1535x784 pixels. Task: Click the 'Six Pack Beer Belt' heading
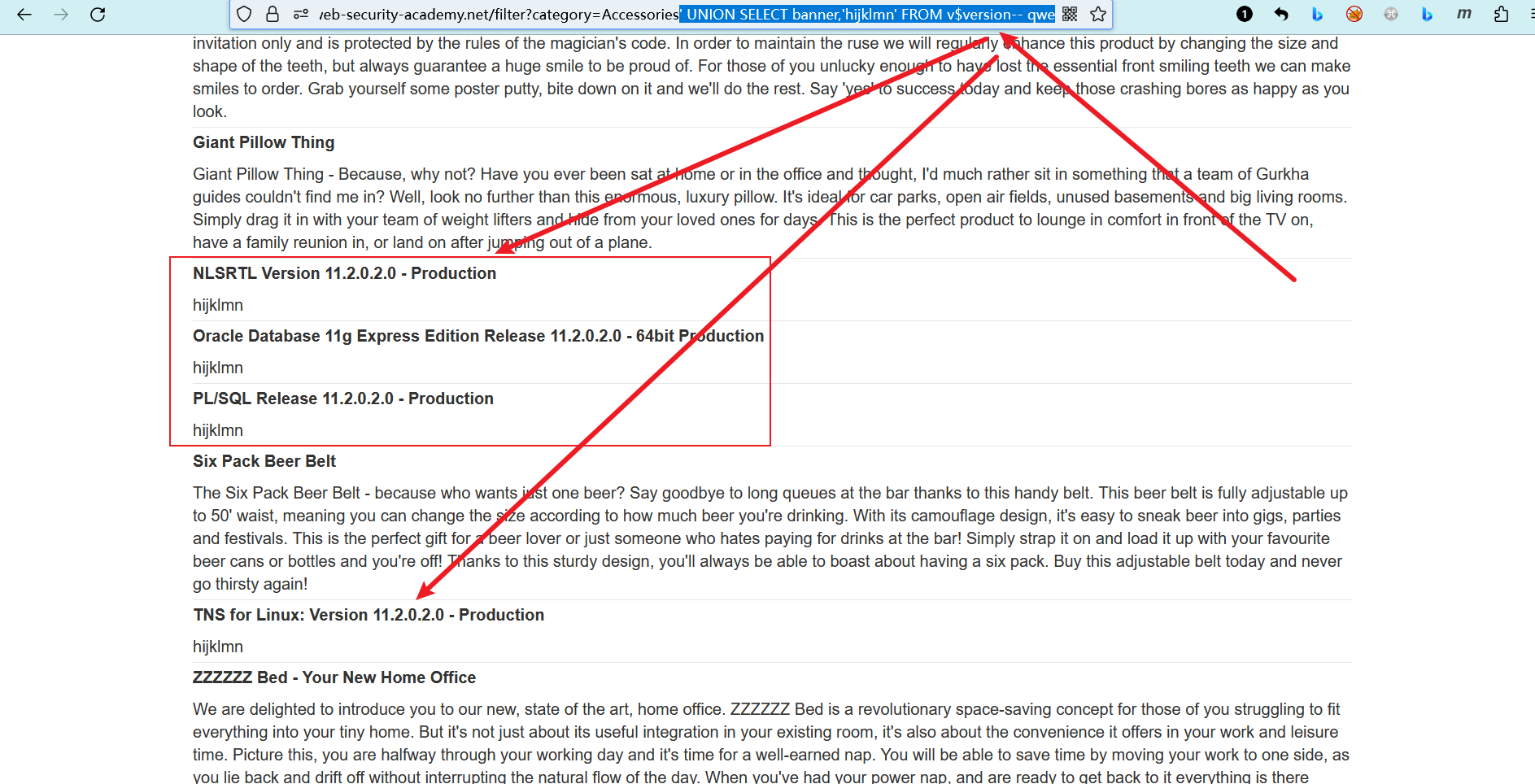pos(264,461)
